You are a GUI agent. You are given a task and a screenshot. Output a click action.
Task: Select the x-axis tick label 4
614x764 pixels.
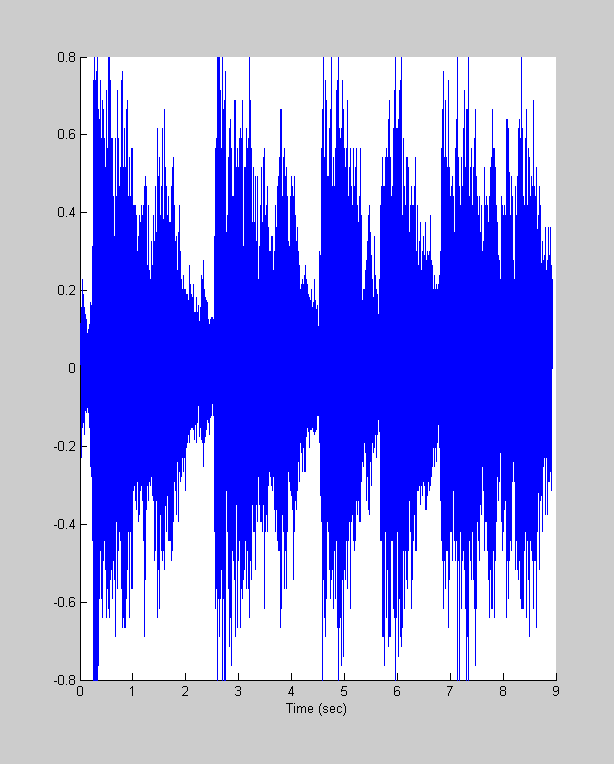coord(291,691)
